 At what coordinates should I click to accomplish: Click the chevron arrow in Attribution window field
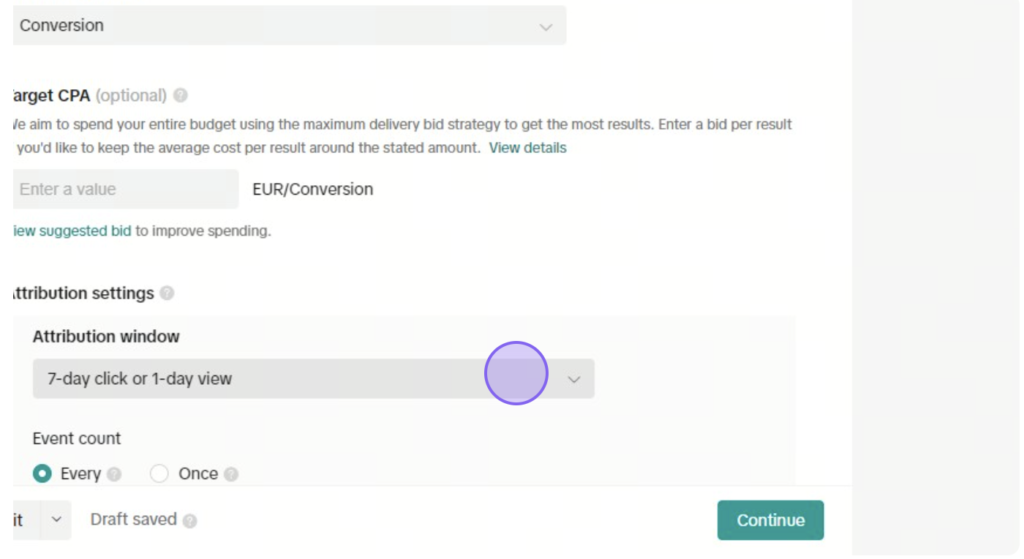tap(574, 379)
